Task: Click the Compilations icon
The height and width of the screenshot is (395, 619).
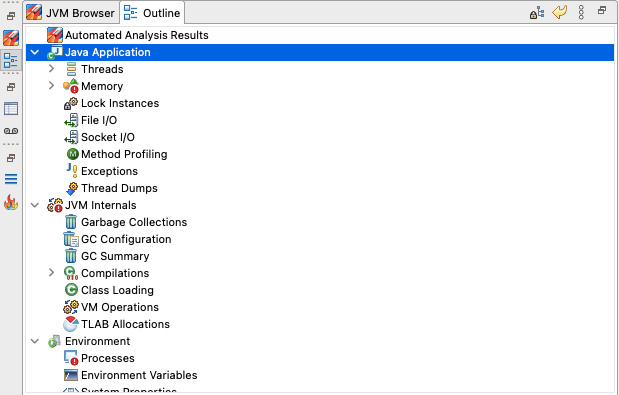Action: tap(71, 273)
